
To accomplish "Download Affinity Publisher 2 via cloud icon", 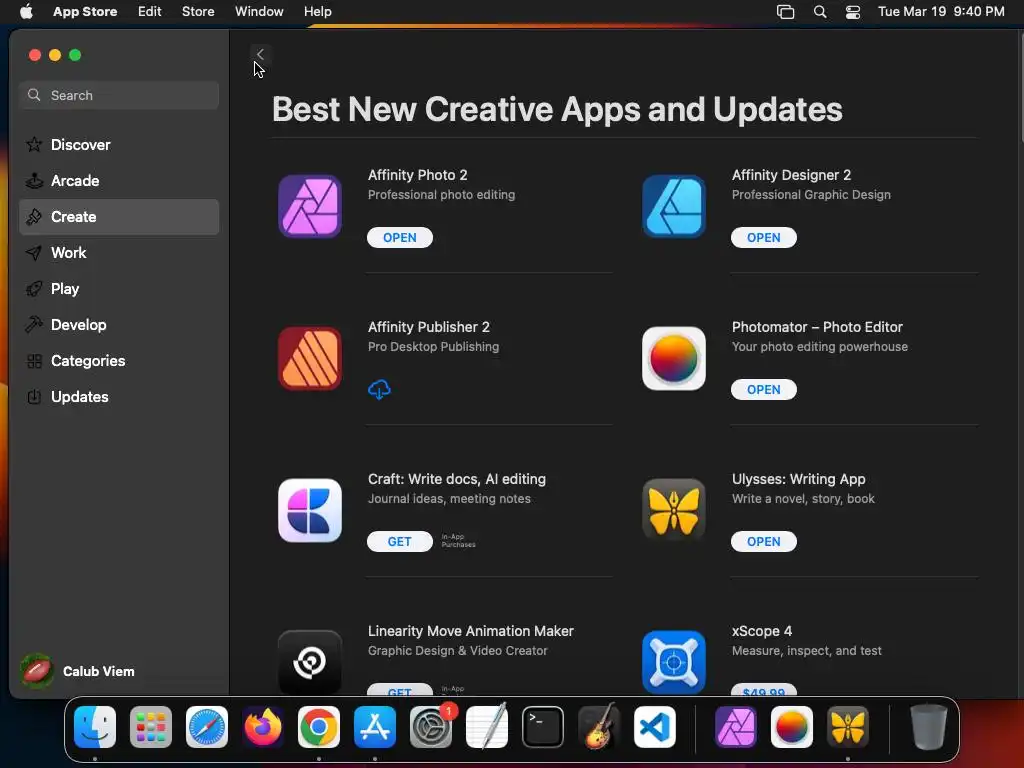I will point(379,390).
